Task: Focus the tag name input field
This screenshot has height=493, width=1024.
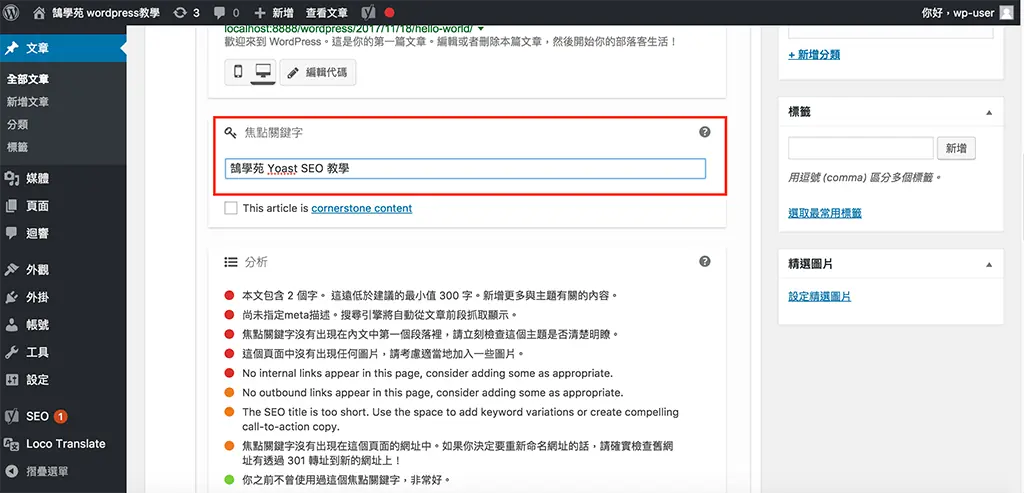Action: 861,148
